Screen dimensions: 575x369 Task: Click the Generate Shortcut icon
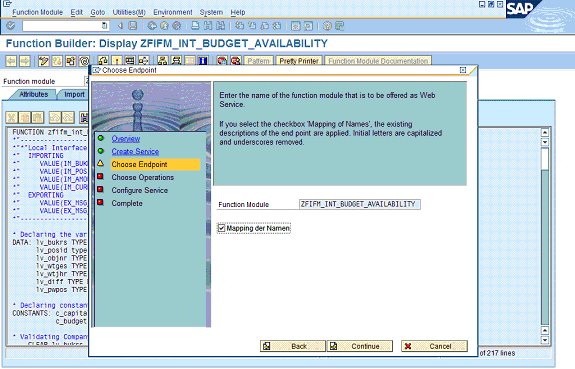pos(308,26)
